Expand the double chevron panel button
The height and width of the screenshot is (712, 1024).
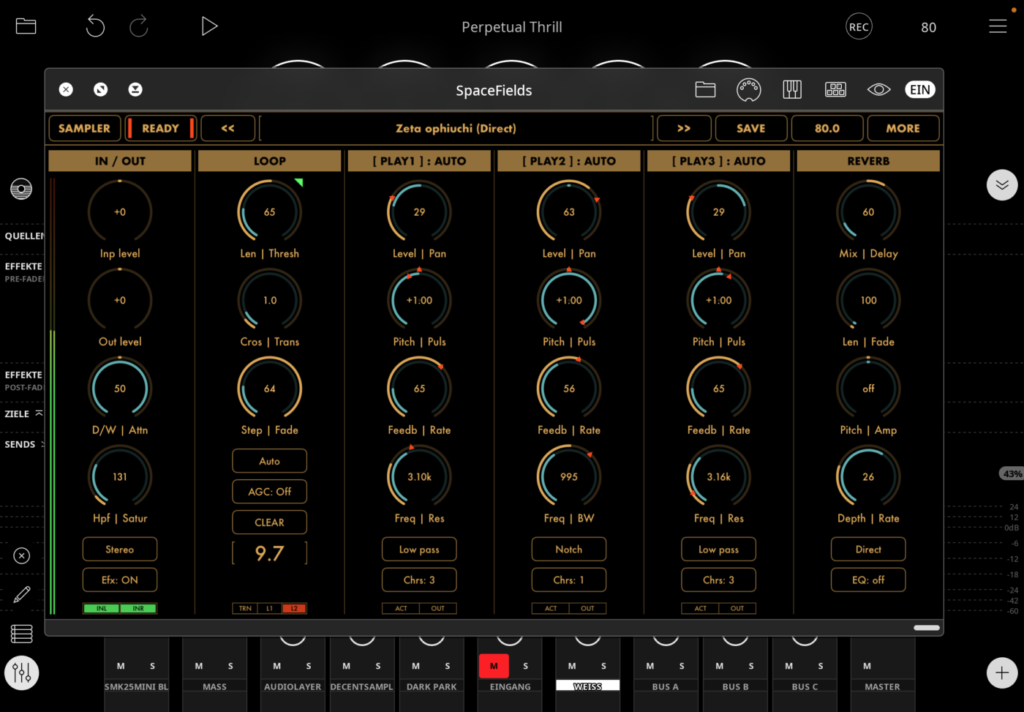pos(1001,184)
